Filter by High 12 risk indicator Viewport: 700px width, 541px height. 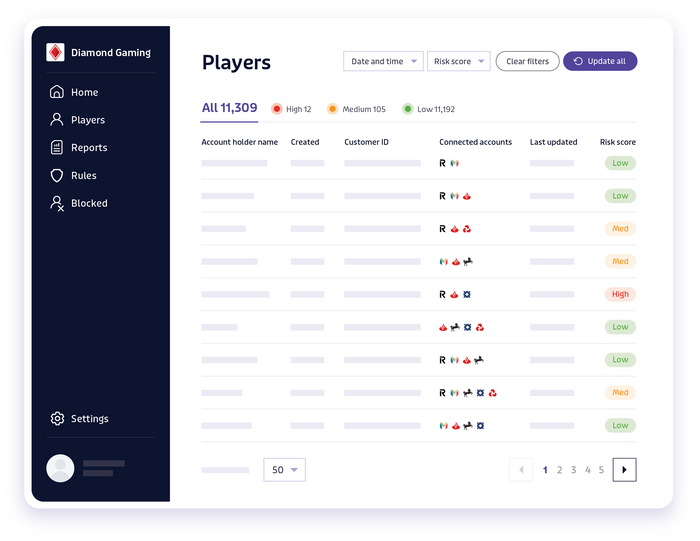pyautogui.click(x=292, y=109)
